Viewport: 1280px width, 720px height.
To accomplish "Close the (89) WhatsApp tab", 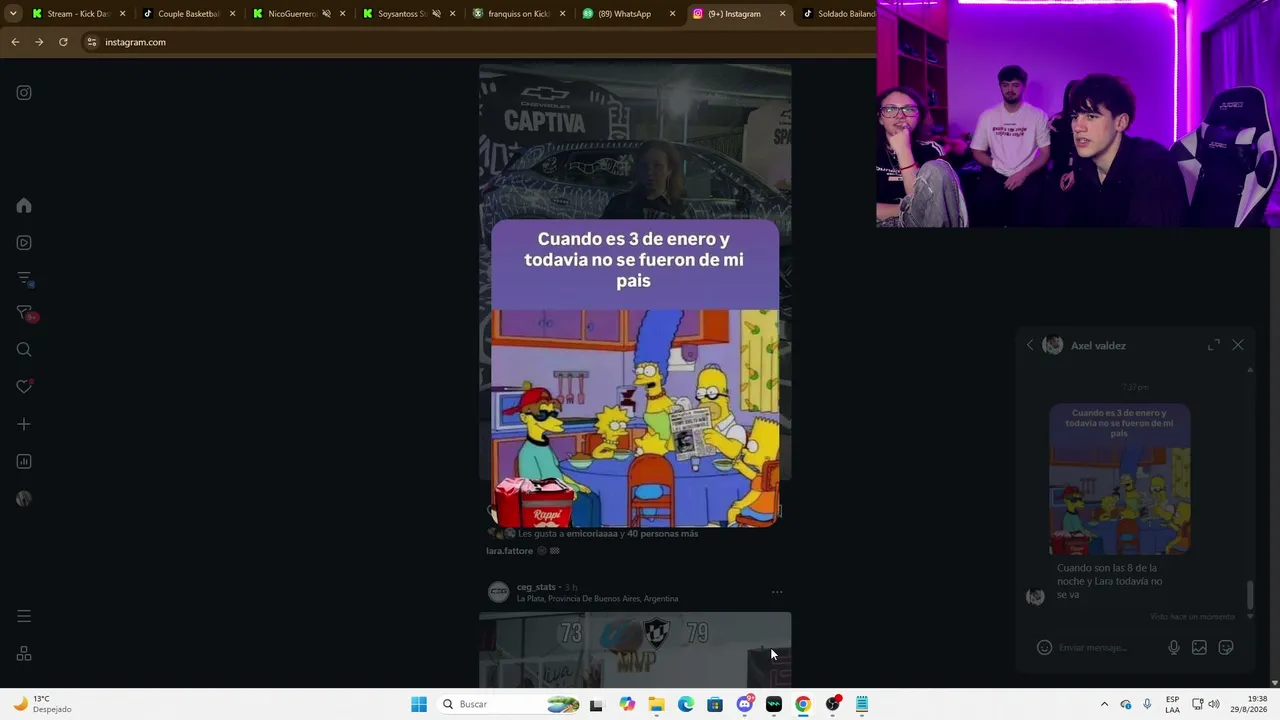I will point(672,14).
